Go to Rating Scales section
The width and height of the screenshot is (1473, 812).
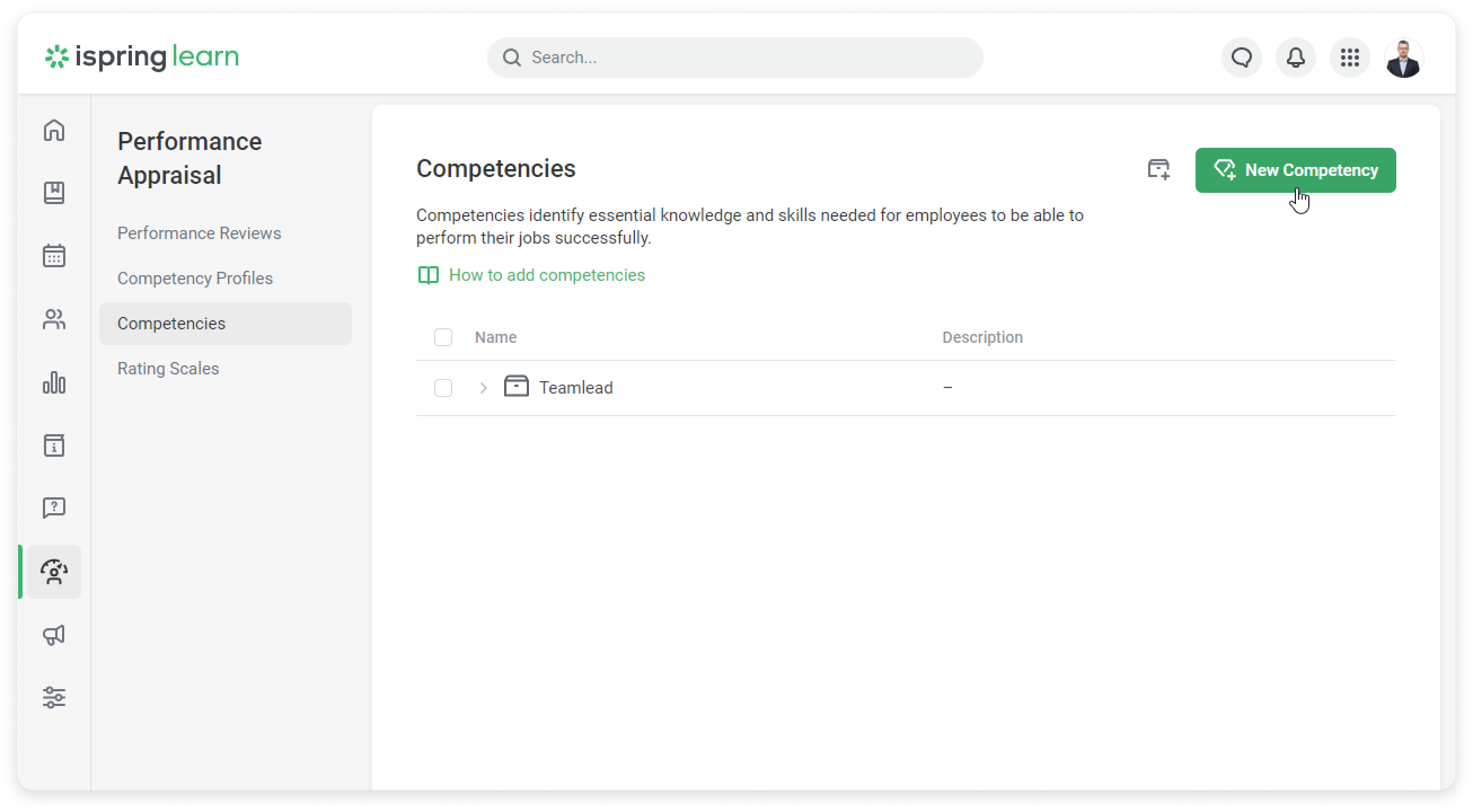[168, 369]
